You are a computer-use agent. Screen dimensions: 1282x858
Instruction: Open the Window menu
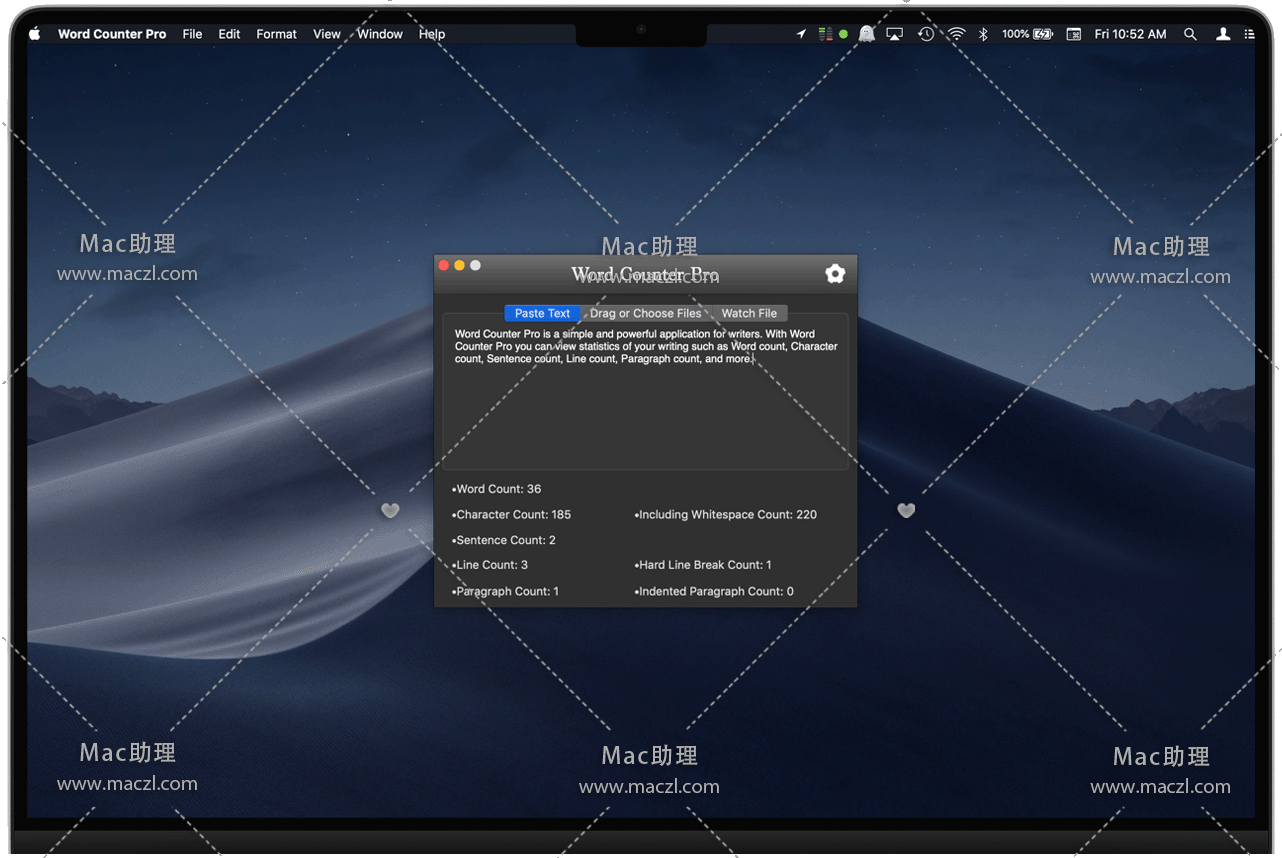coord(380,34)
